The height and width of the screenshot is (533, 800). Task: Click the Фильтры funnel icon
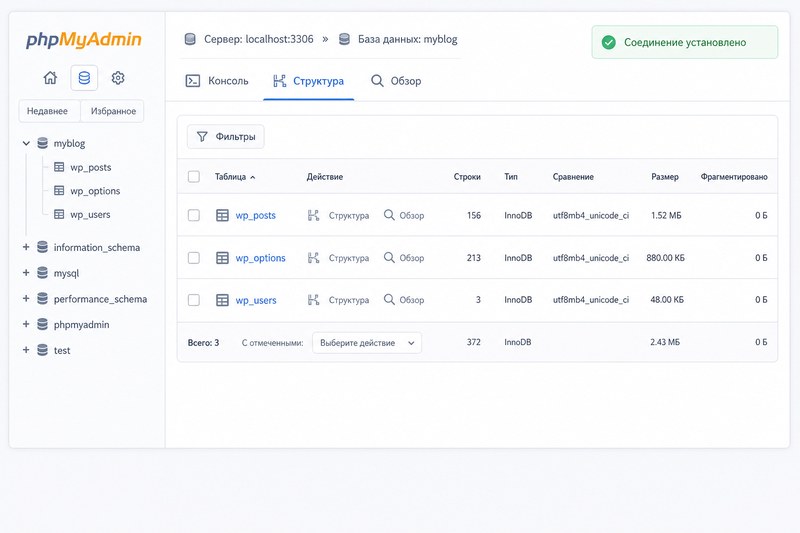[202, 137]
